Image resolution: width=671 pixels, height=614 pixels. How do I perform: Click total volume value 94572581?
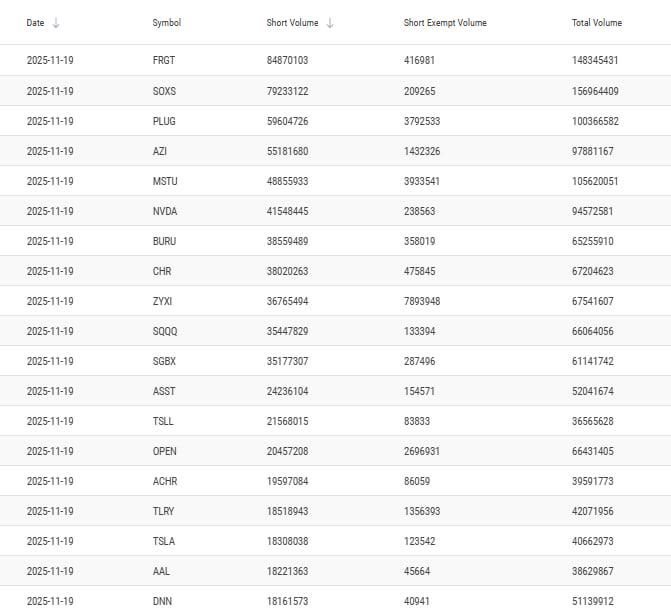pos(592,211)
